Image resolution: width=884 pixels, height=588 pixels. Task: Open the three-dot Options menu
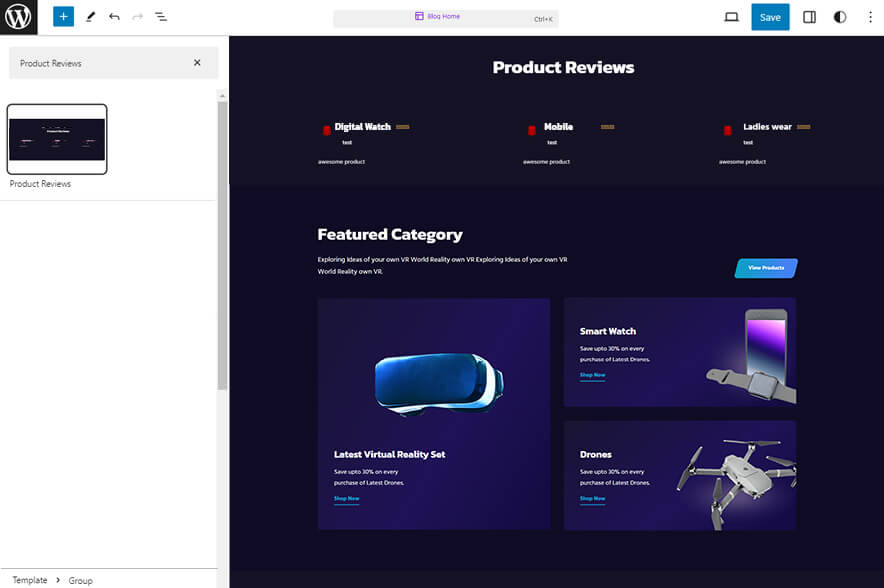pyautogui.click(x=871, y=16)
